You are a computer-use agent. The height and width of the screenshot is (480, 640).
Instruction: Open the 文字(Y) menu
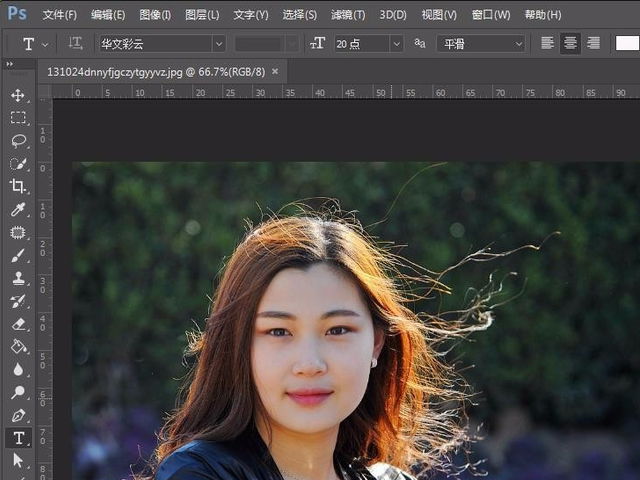click(x=251, y=15)
